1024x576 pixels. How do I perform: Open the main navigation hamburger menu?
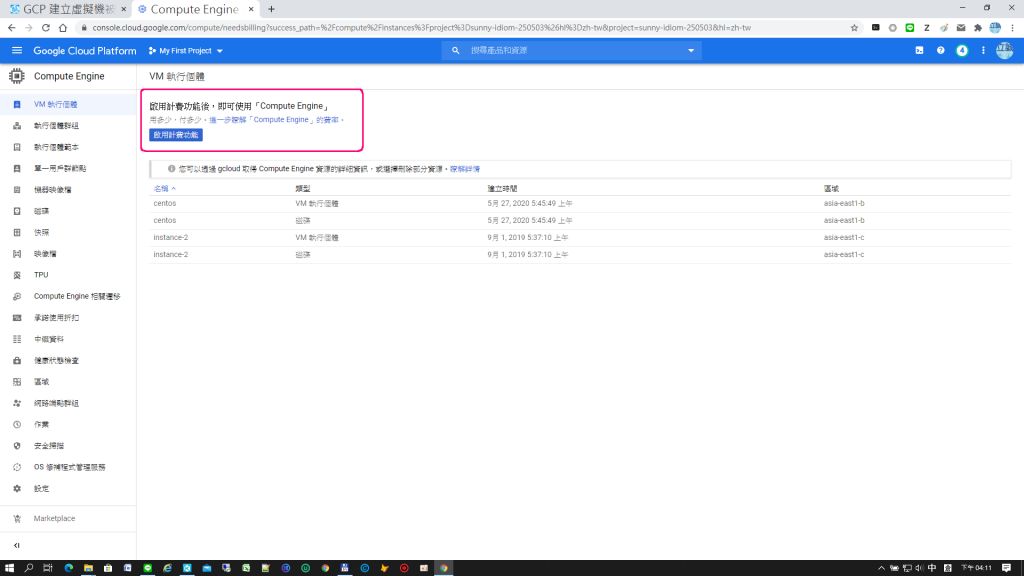[x=17, y=50]
